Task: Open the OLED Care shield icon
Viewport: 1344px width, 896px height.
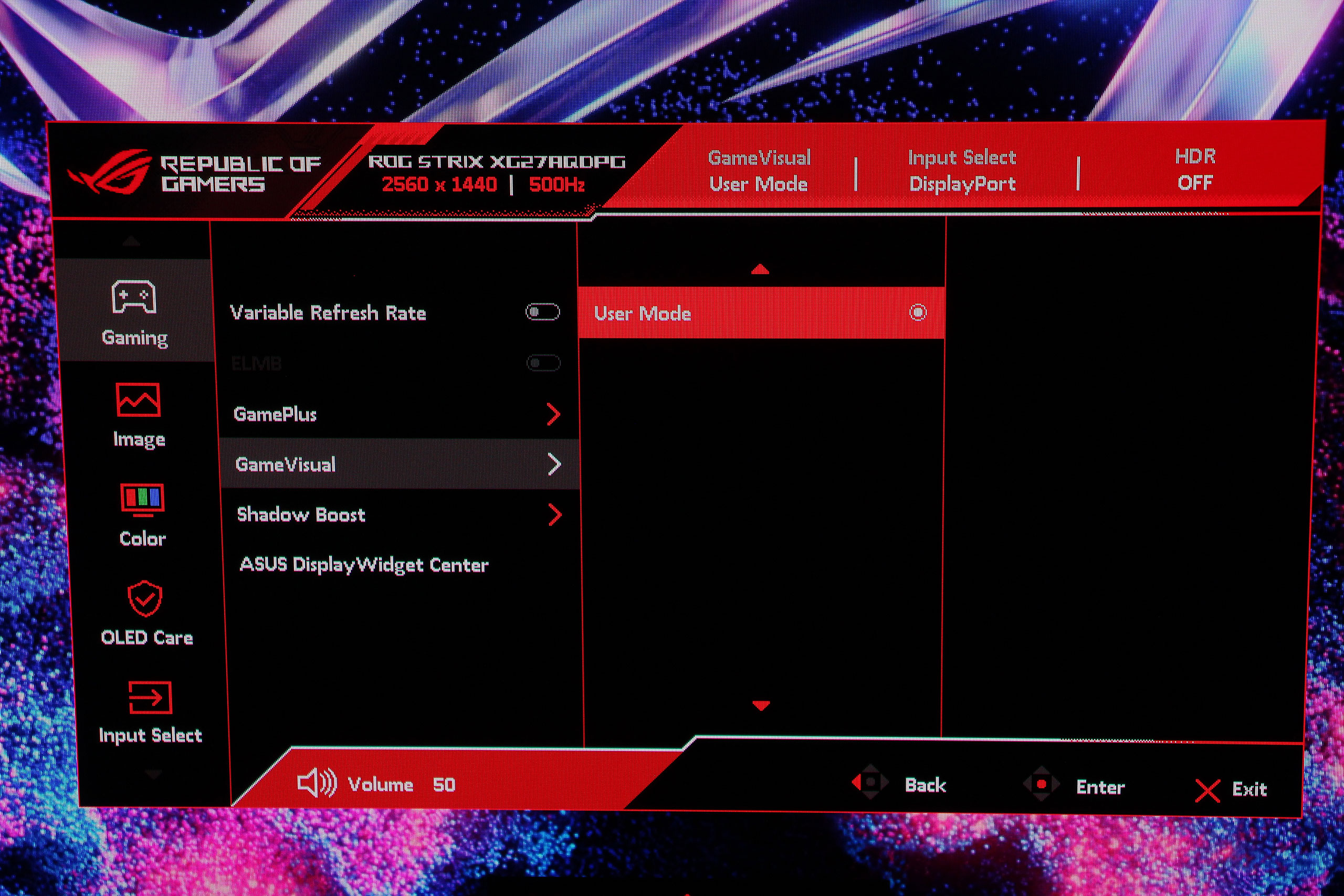Action: tap(144, 598)
